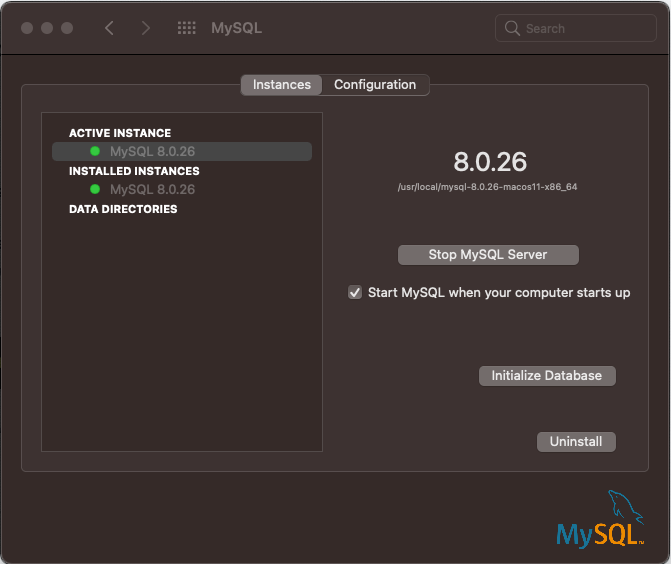The image size is (671, 564).
Task: Click the MySQL dolphin logo
Action: pos(600,519)
